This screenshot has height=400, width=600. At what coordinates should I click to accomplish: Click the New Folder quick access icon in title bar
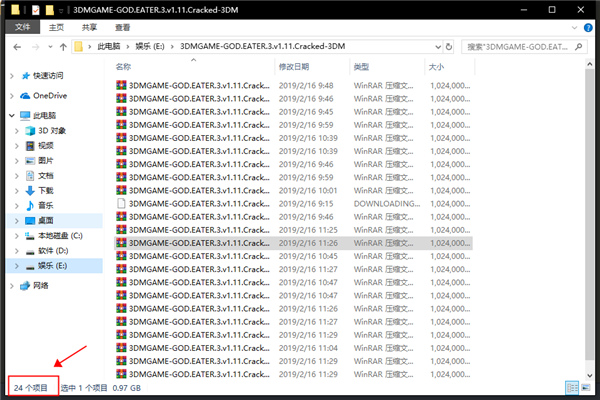click(50, 10)
